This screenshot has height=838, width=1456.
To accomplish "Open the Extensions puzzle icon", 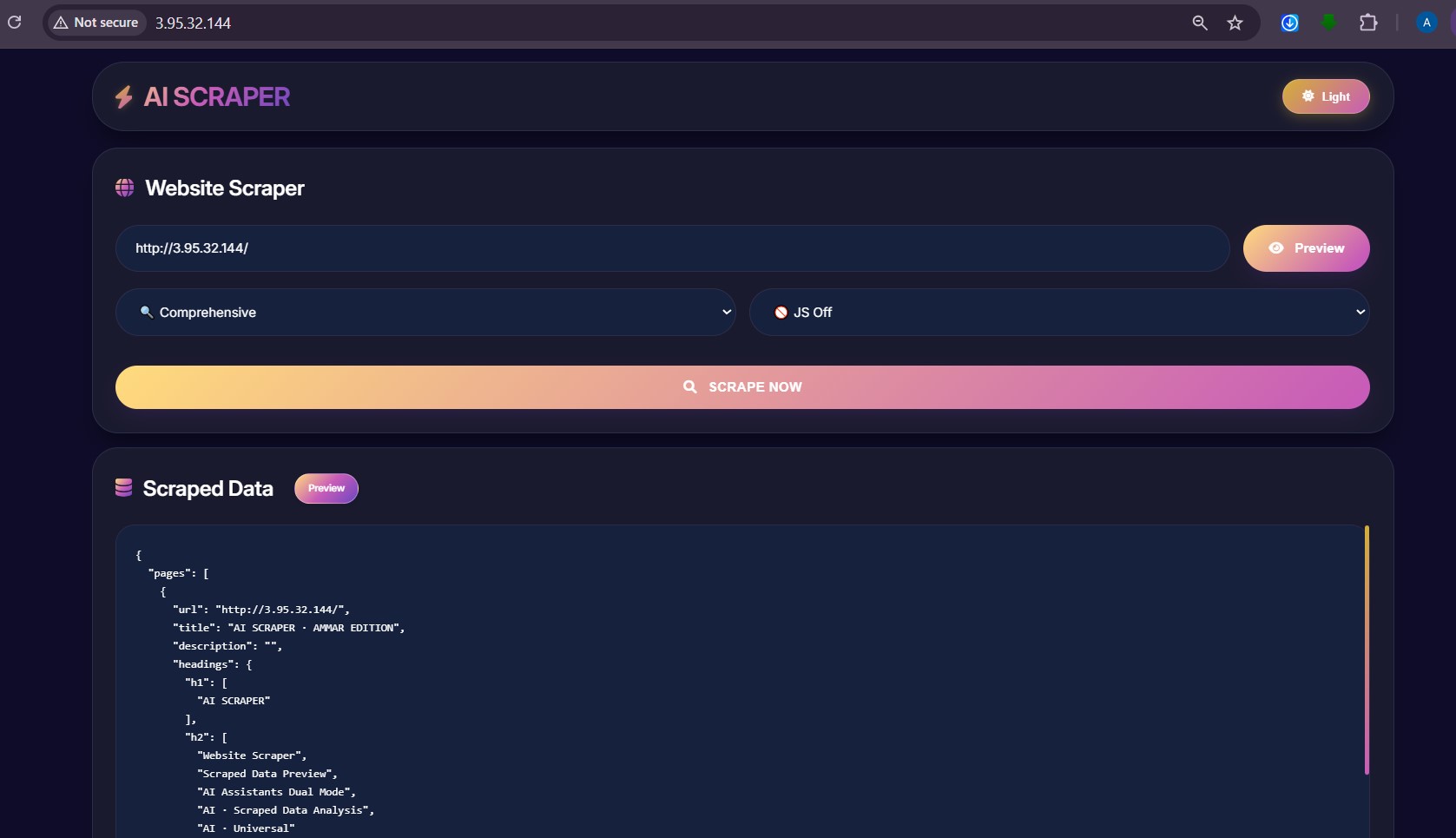I will [1368, 23].
